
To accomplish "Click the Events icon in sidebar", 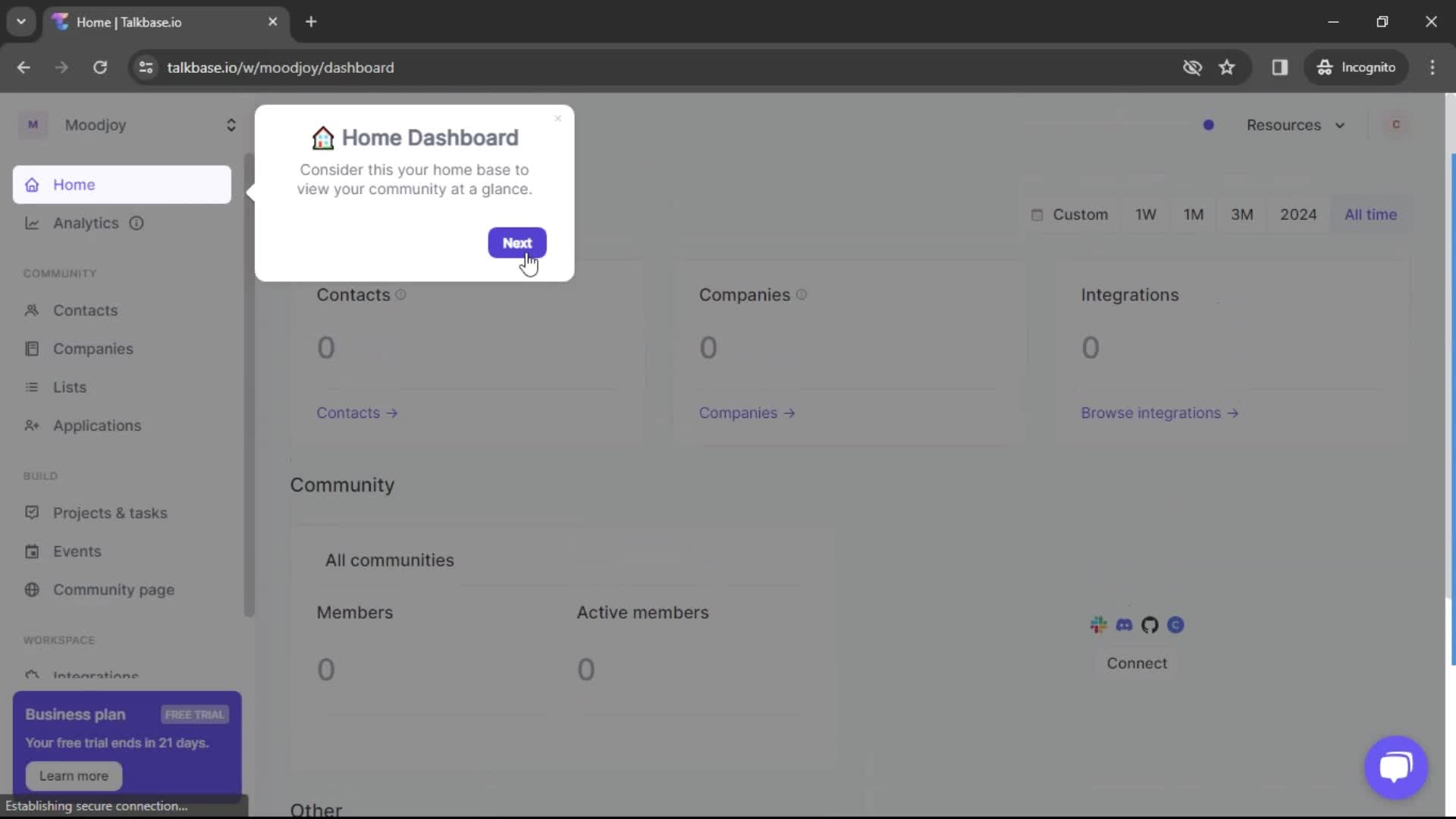I will coord(32,550).
